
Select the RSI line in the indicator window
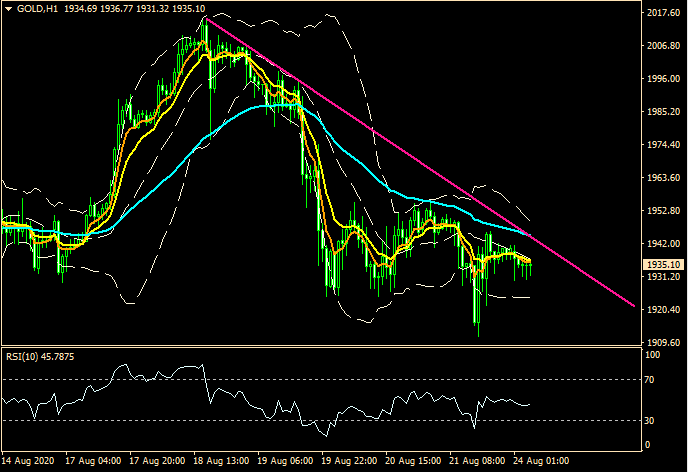coord(240,400)
